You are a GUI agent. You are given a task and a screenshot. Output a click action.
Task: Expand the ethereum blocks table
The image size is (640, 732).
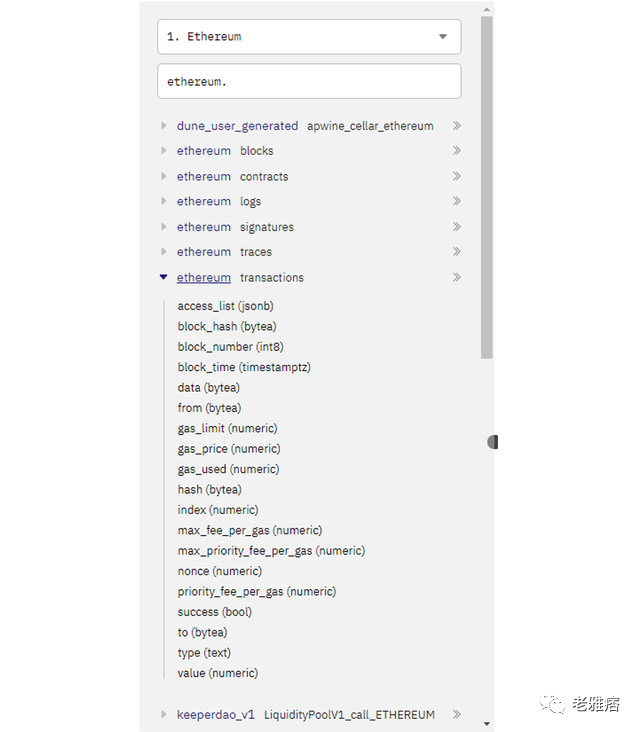163,150
